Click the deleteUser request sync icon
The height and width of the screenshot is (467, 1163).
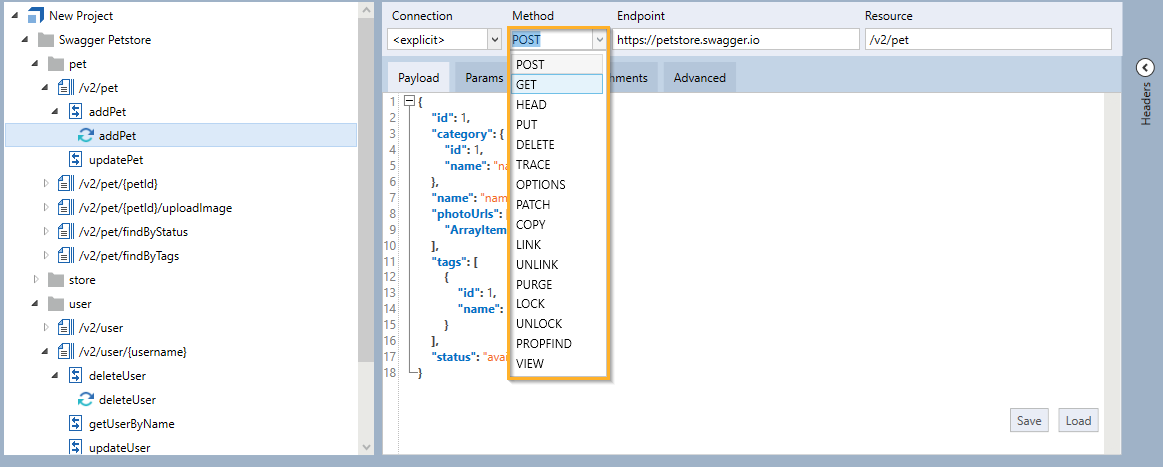86,400
